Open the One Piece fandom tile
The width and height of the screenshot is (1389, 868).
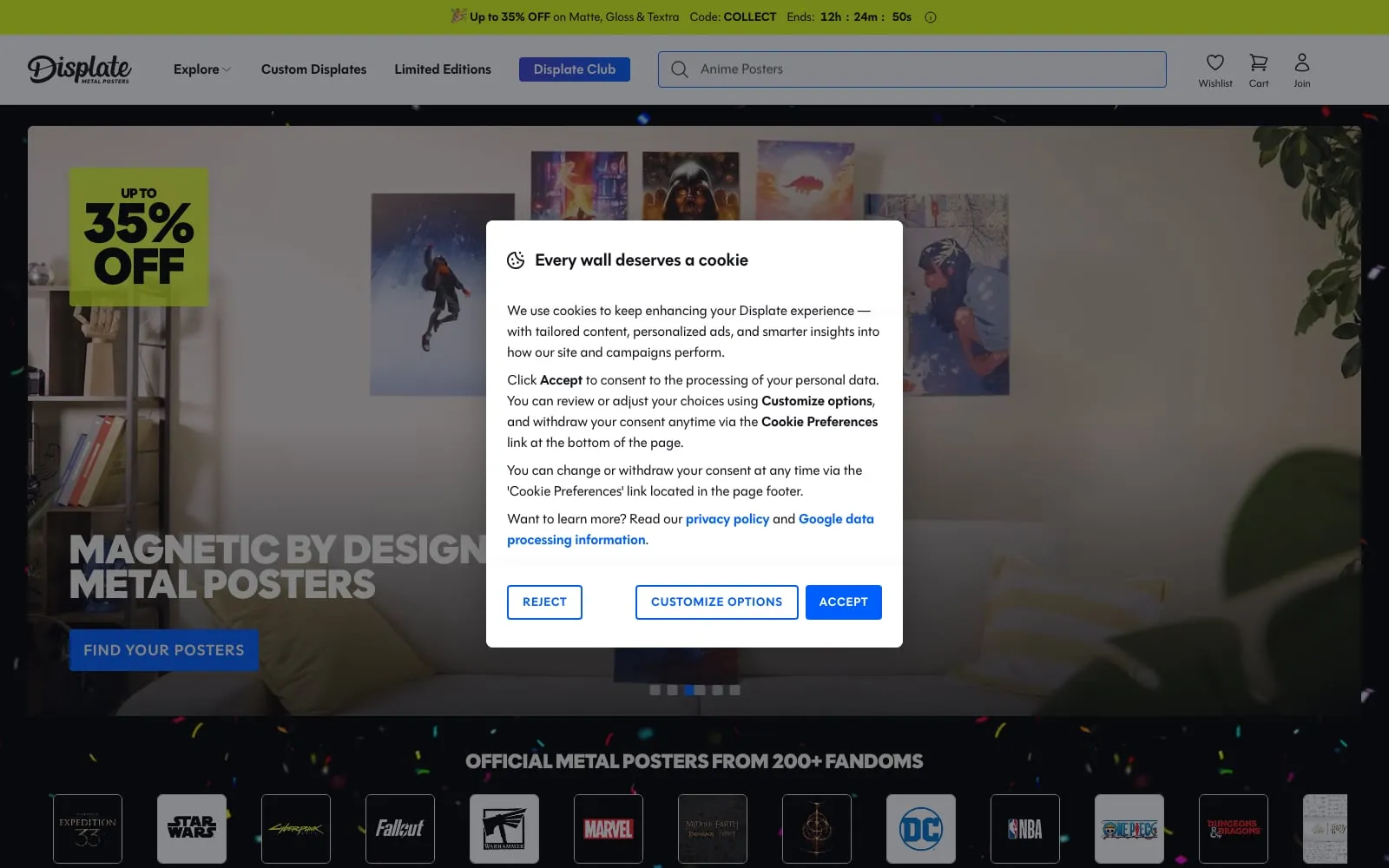[x=1129, y=829]
